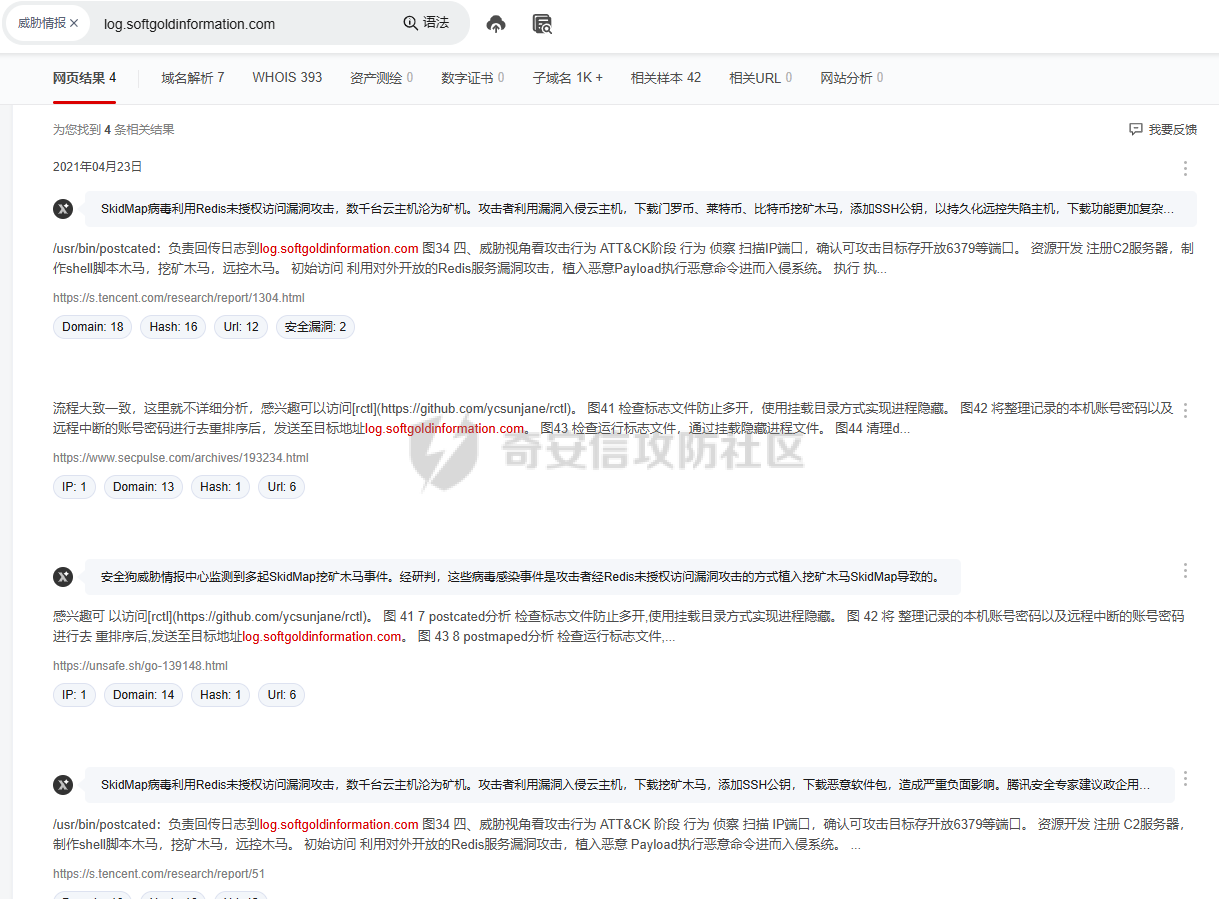Open the 相关样本 42 tab

(x=666, y=78)
